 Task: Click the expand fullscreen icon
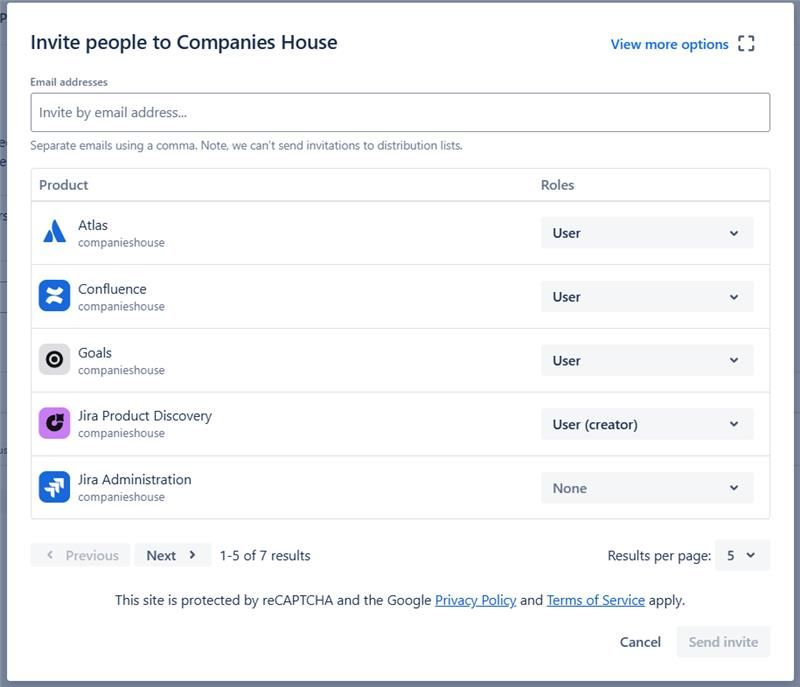[x=746, y=44]
